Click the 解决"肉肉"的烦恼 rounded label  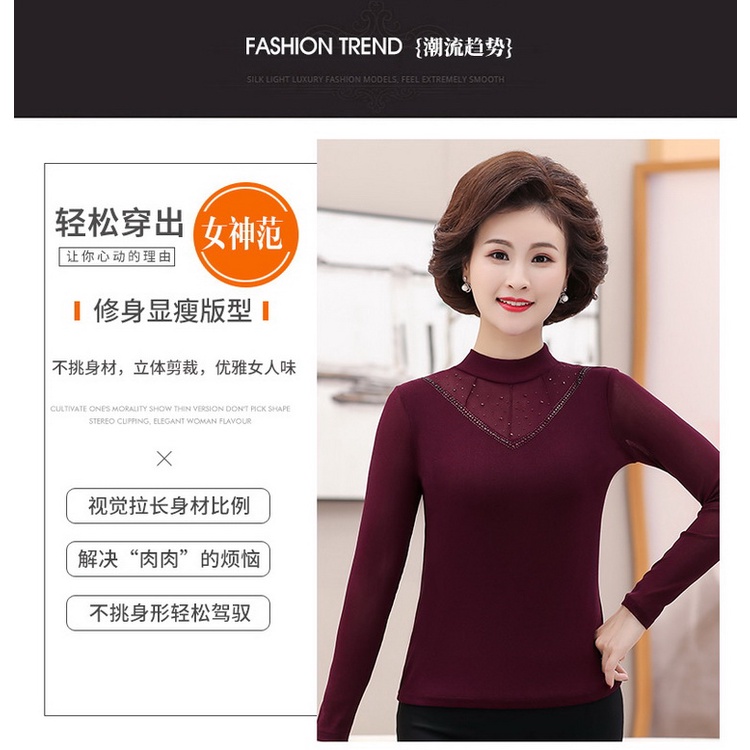click(168, 559)
